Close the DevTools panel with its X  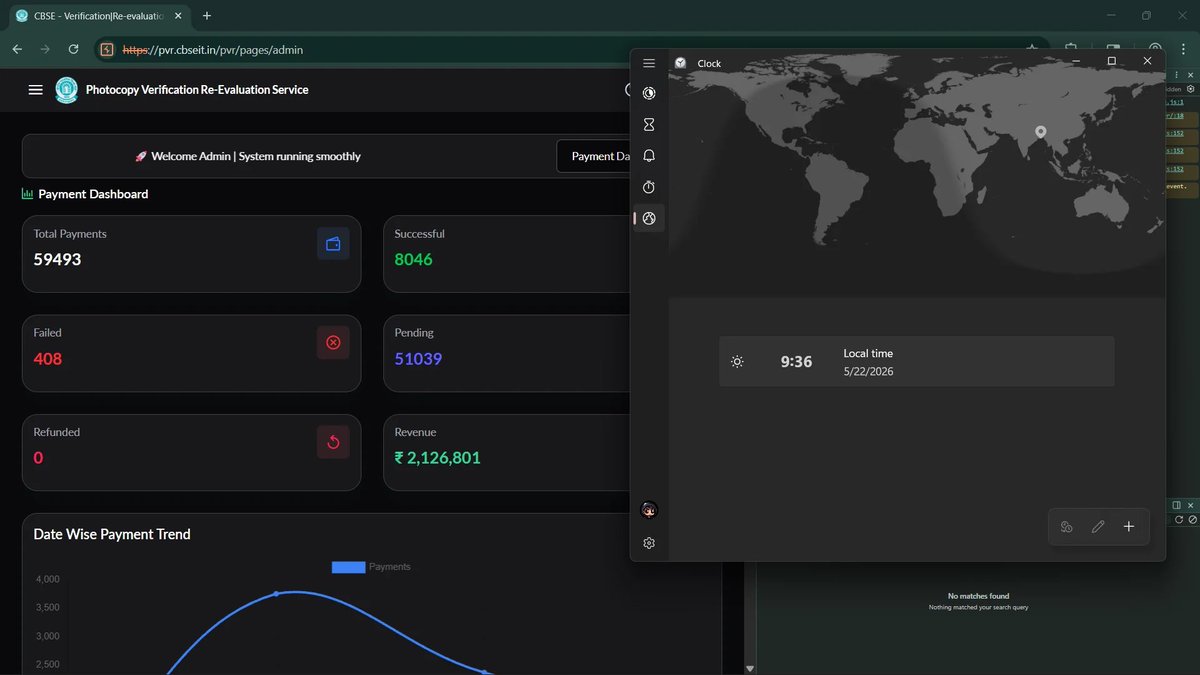click(x=1190, y=75)
